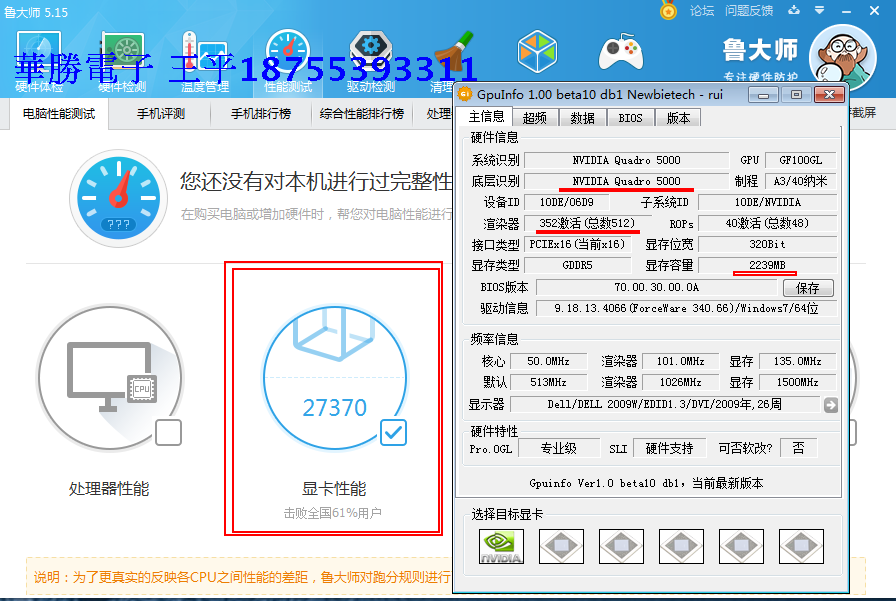
Task: Click the 鲁大师 mascot avatar
Action: coord(842,57)
